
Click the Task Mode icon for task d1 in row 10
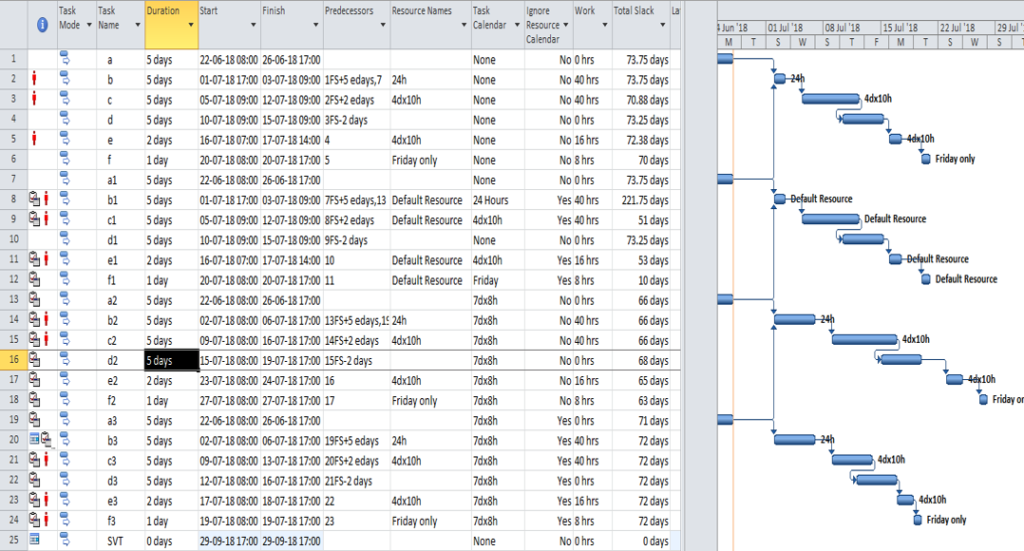pos(65,239)
